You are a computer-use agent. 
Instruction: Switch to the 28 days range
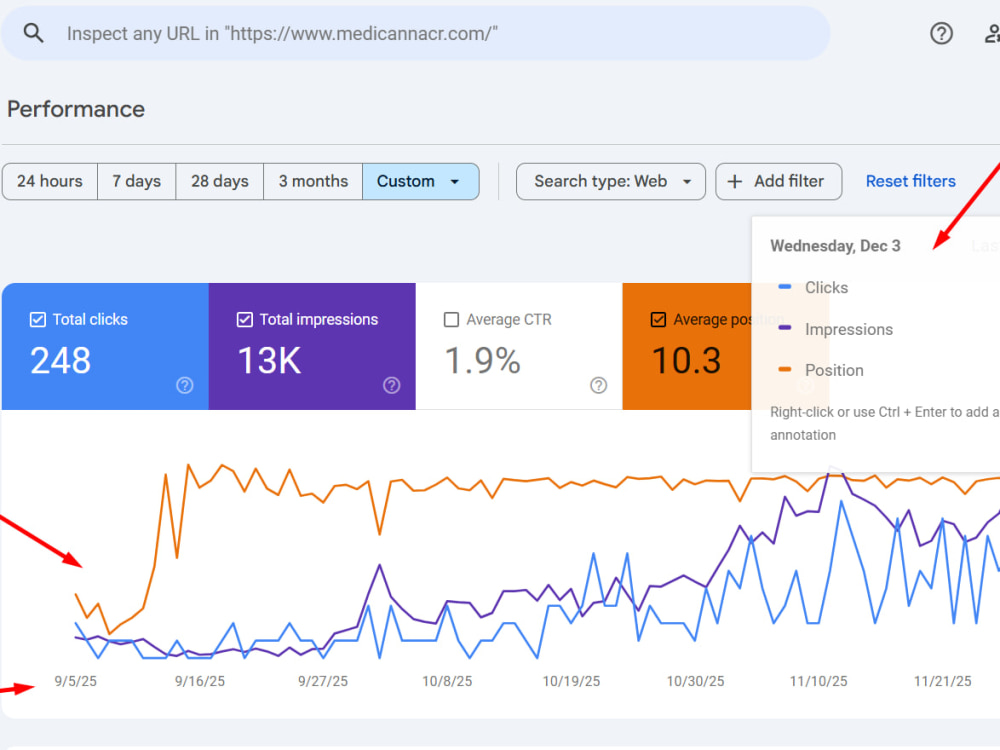219,182
